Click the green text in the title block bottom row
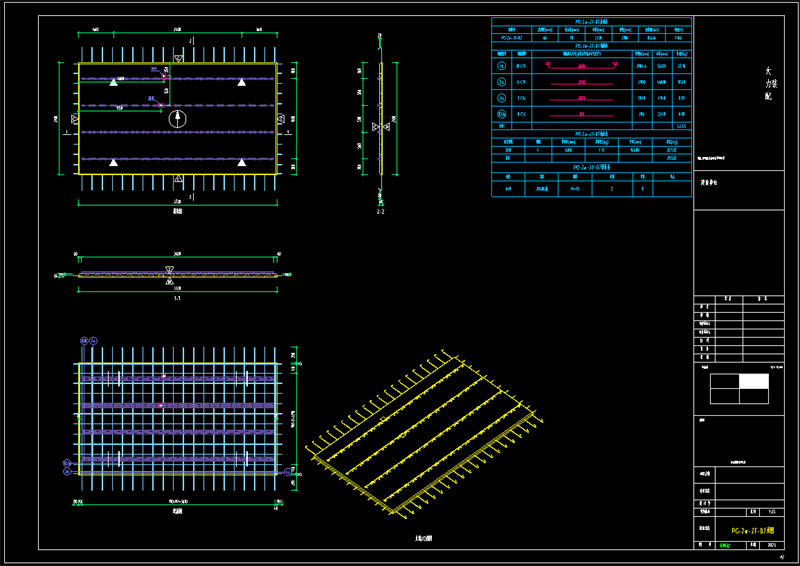 (x=724, y=545)
